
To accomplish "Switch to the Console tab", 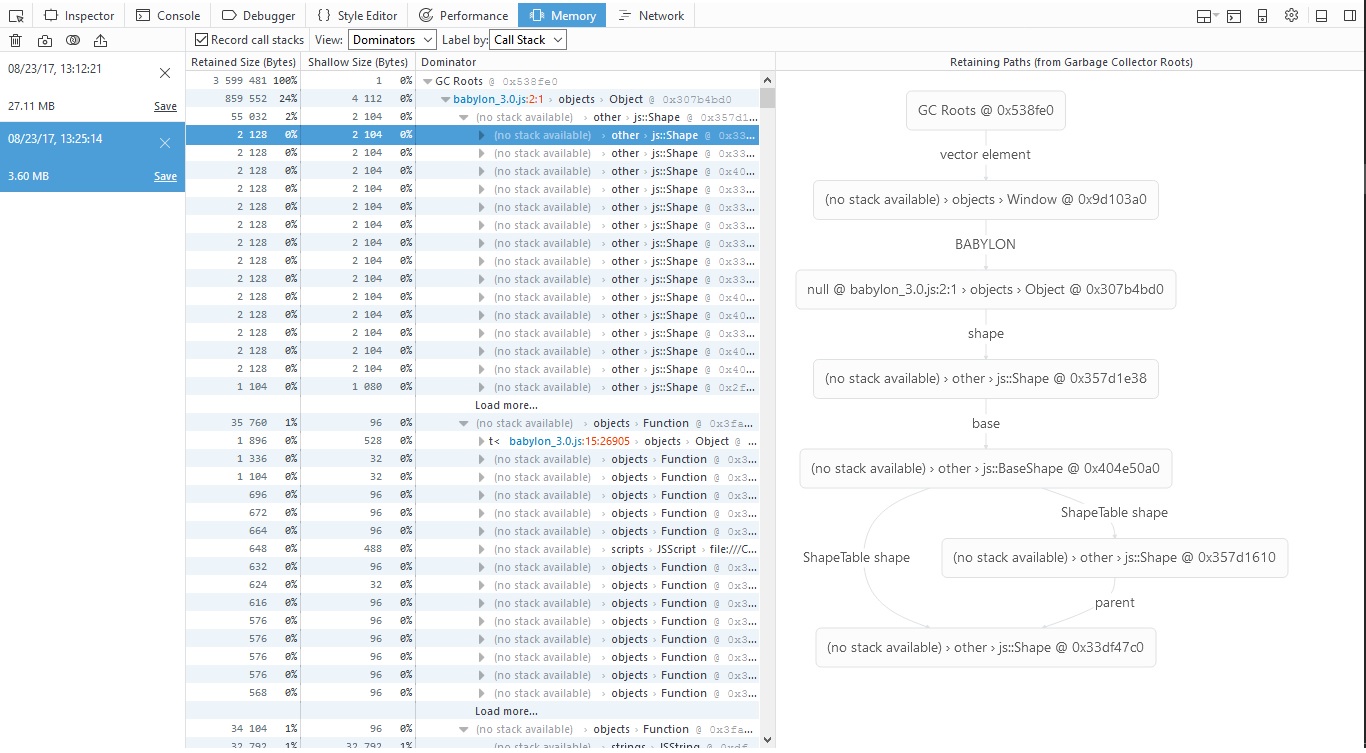I will tap(168, 15).
